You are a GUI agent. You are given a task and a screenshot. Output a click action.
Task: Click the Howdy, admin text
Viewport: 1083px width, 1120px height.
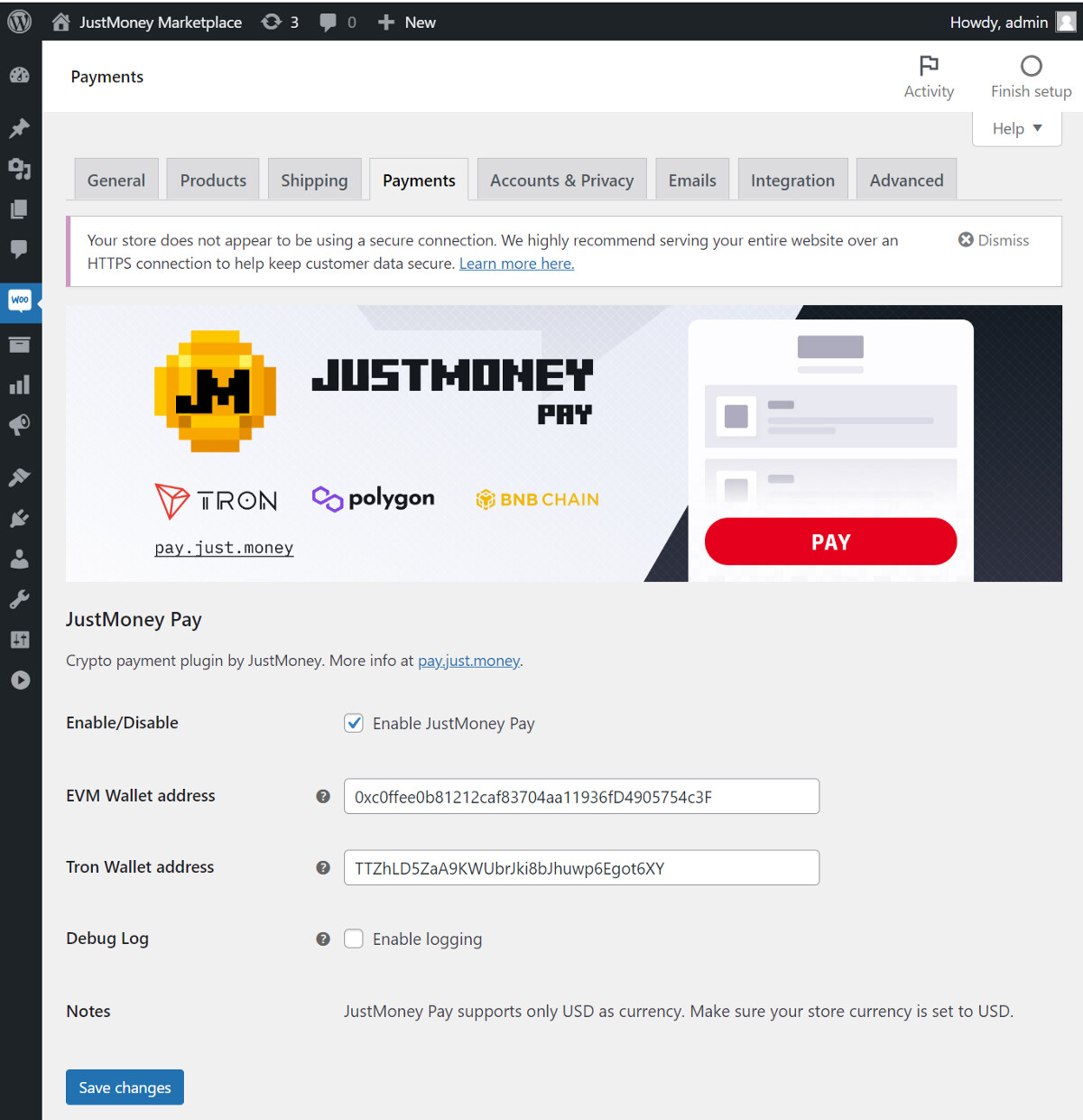point(998,22)
